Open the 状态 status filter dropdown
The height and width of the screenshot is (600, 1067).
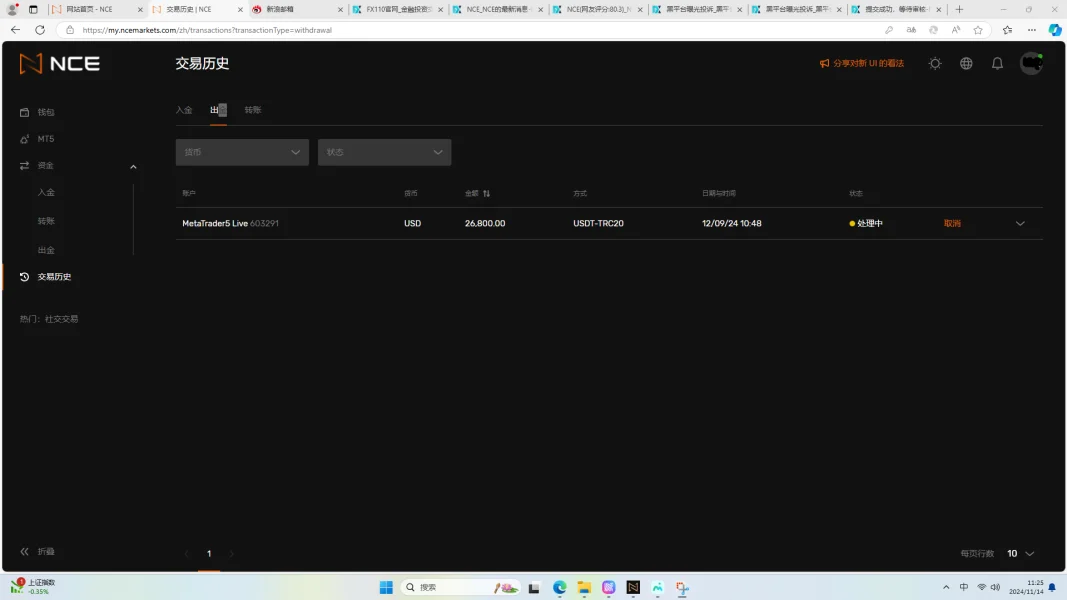point(384,152)
